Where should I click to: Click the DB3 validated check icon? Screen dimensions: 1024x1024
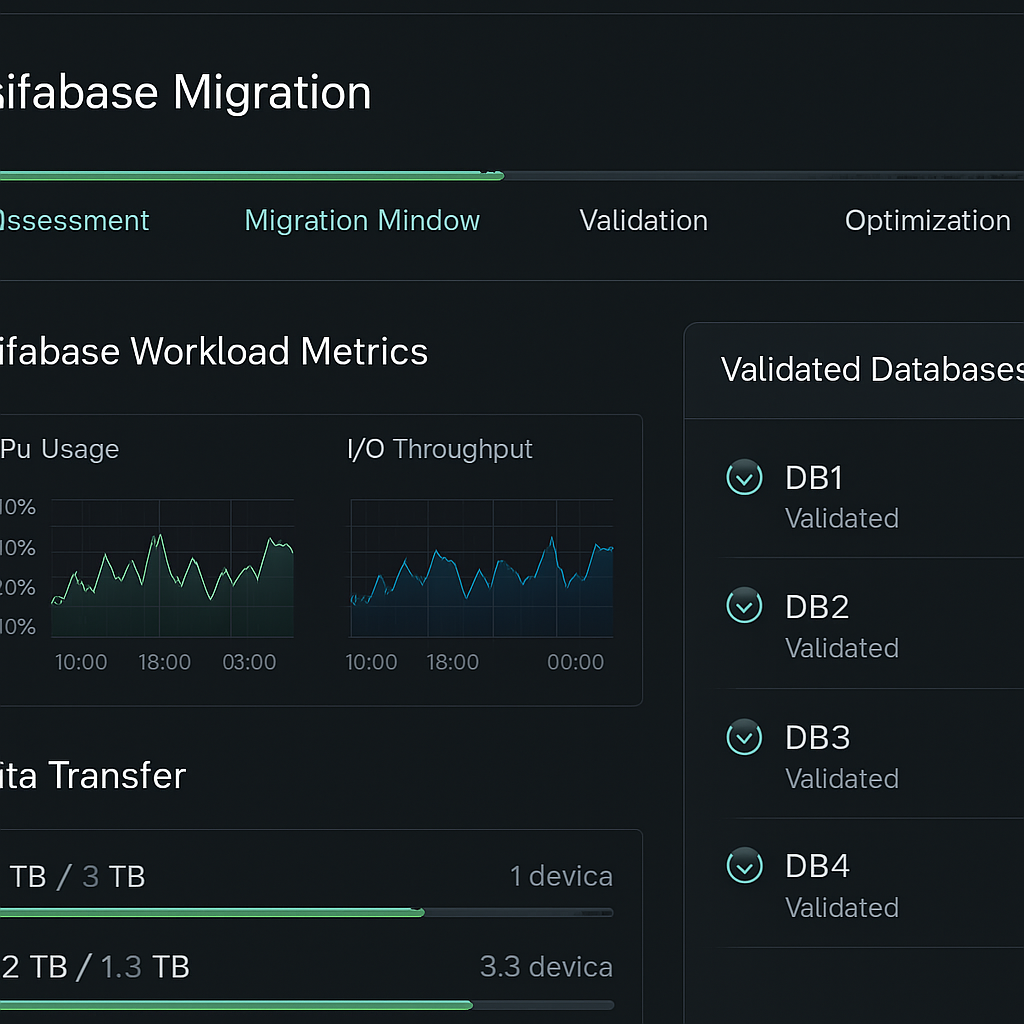tap(744, 737)
